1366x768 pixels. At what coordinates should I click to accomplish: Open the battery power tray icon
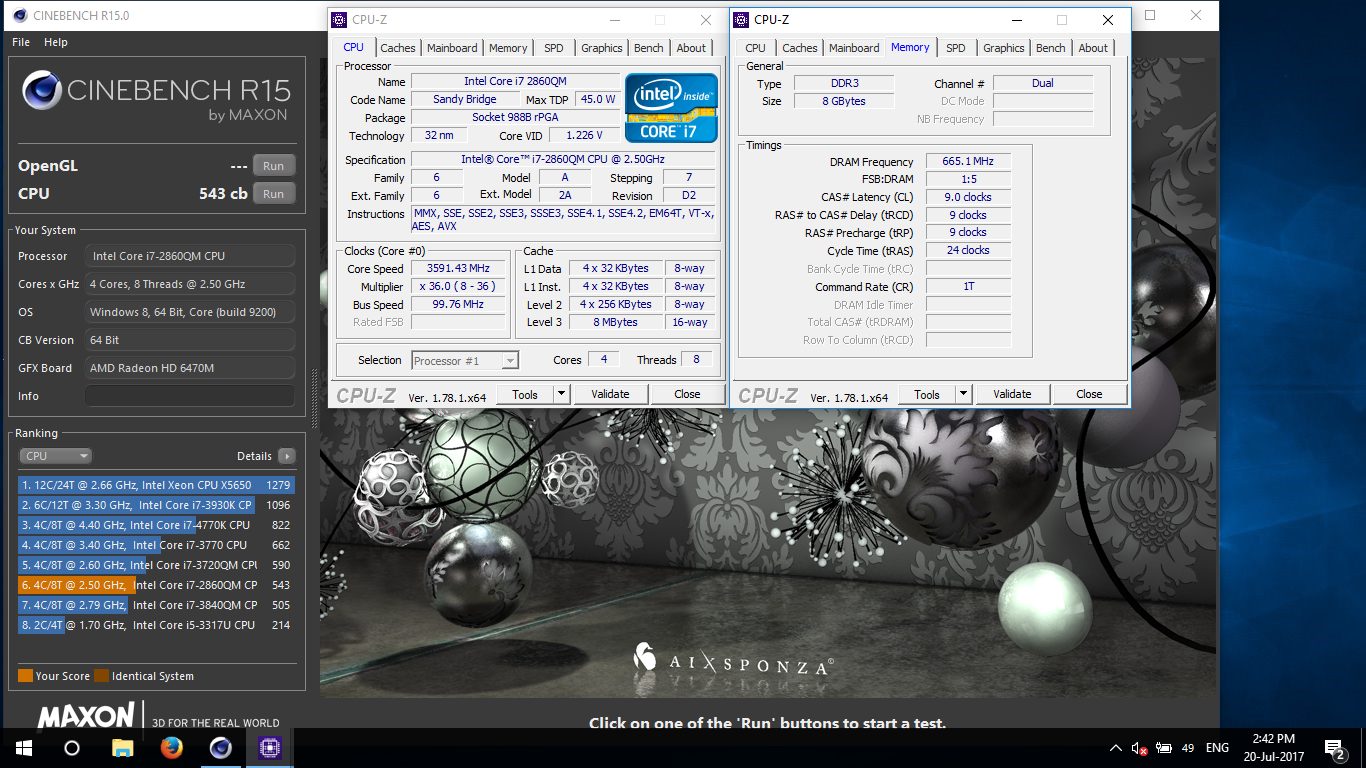[x=1164, y=748]
